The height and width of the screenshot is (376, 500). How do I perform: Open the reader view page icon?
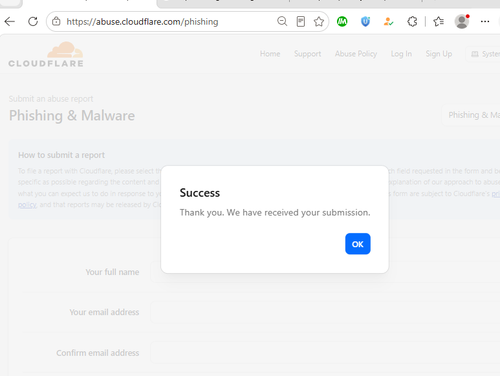tap(301, 21)
